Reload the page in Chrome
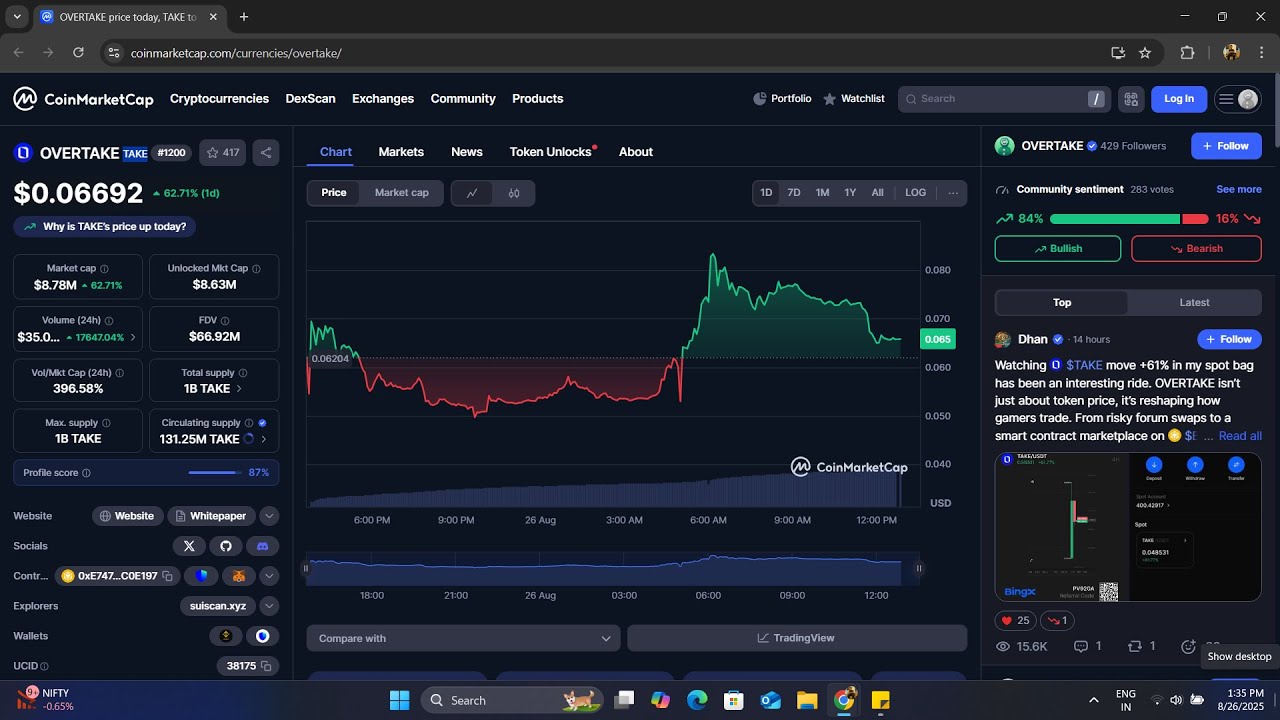The image size is (1280, 720). point(79,53)
